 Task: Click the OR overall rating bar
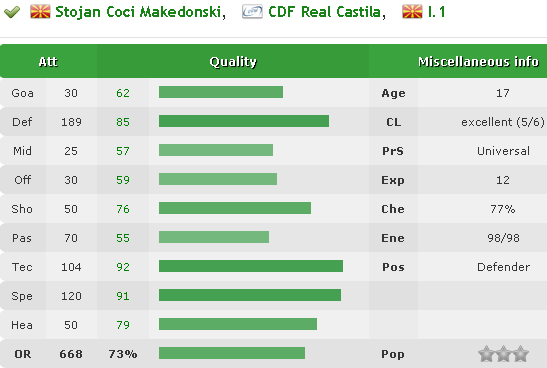pos(232,353)
